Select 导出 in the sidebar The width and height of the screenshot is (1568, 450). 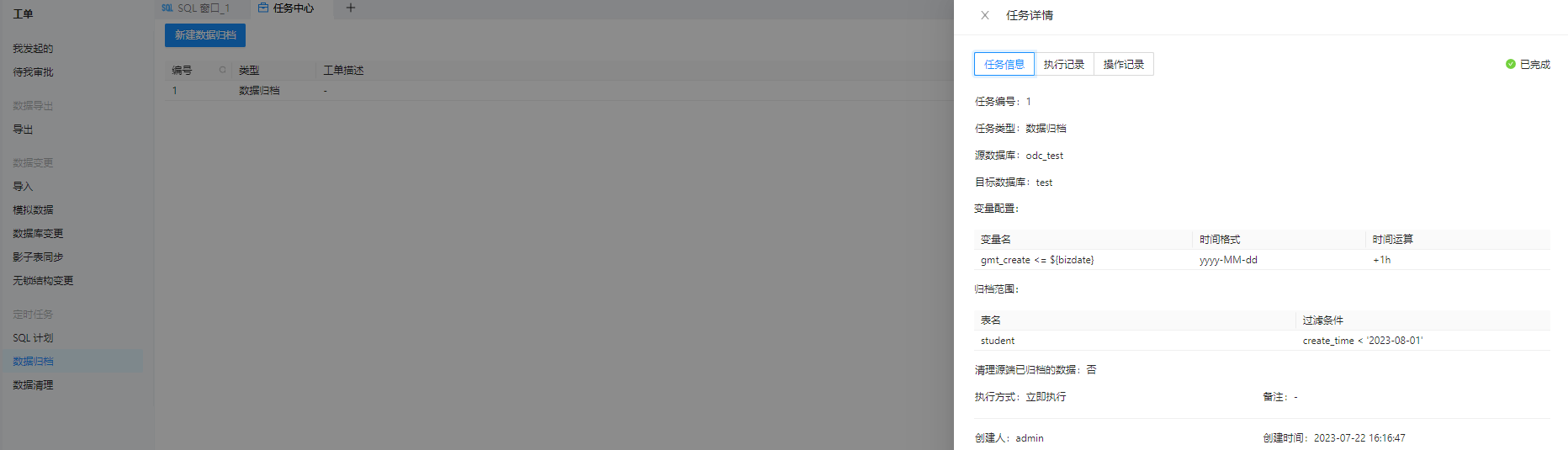[23, 130]
